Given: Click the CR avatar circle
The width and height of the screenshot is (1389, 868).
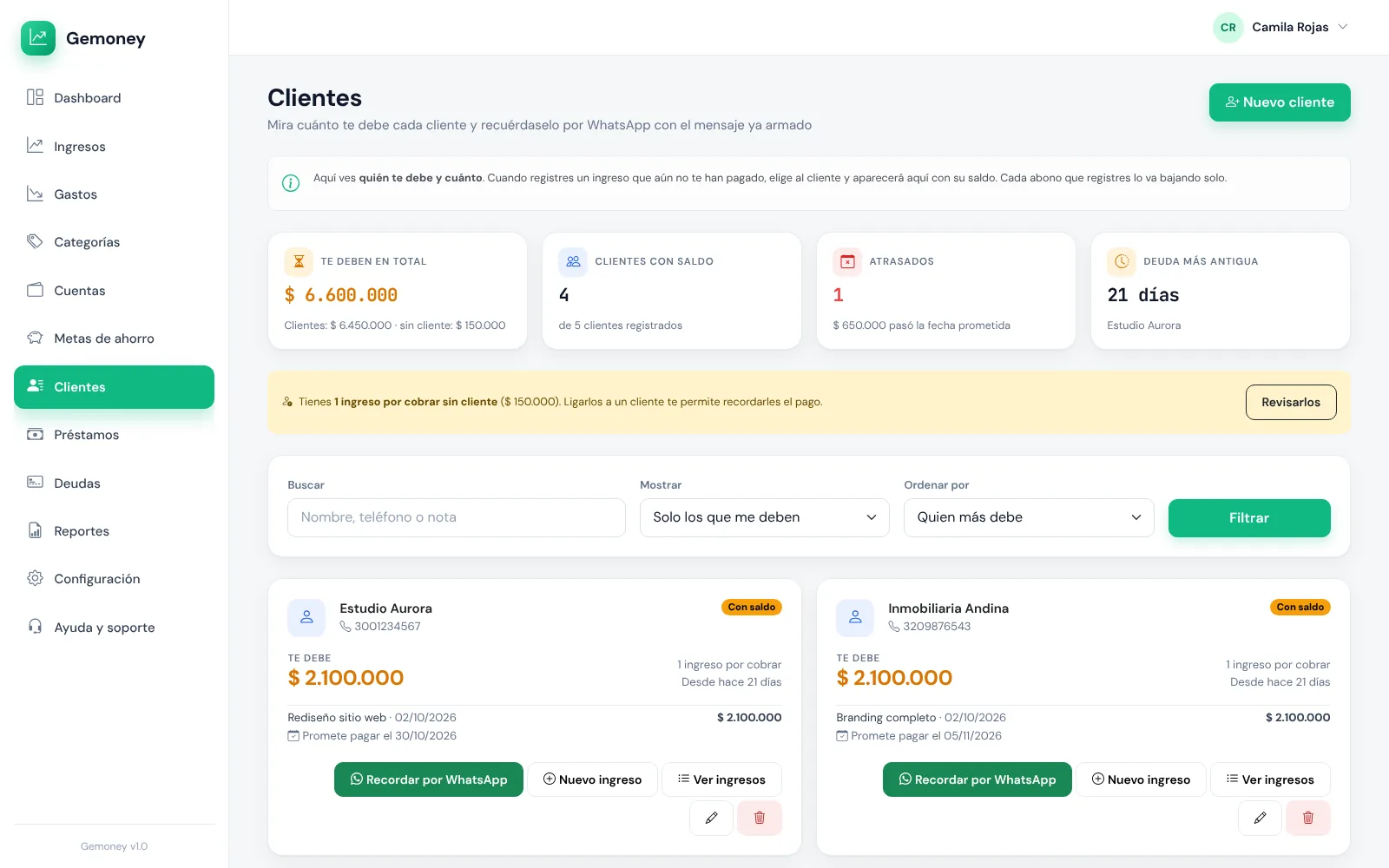Looking at the screenshot, I should (1228, 27).
